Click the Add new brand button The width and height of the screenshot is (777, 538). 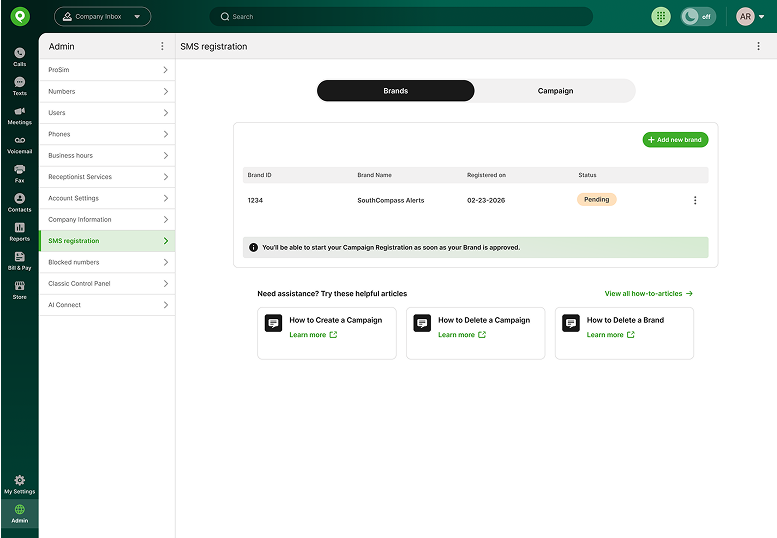[675, 140]
